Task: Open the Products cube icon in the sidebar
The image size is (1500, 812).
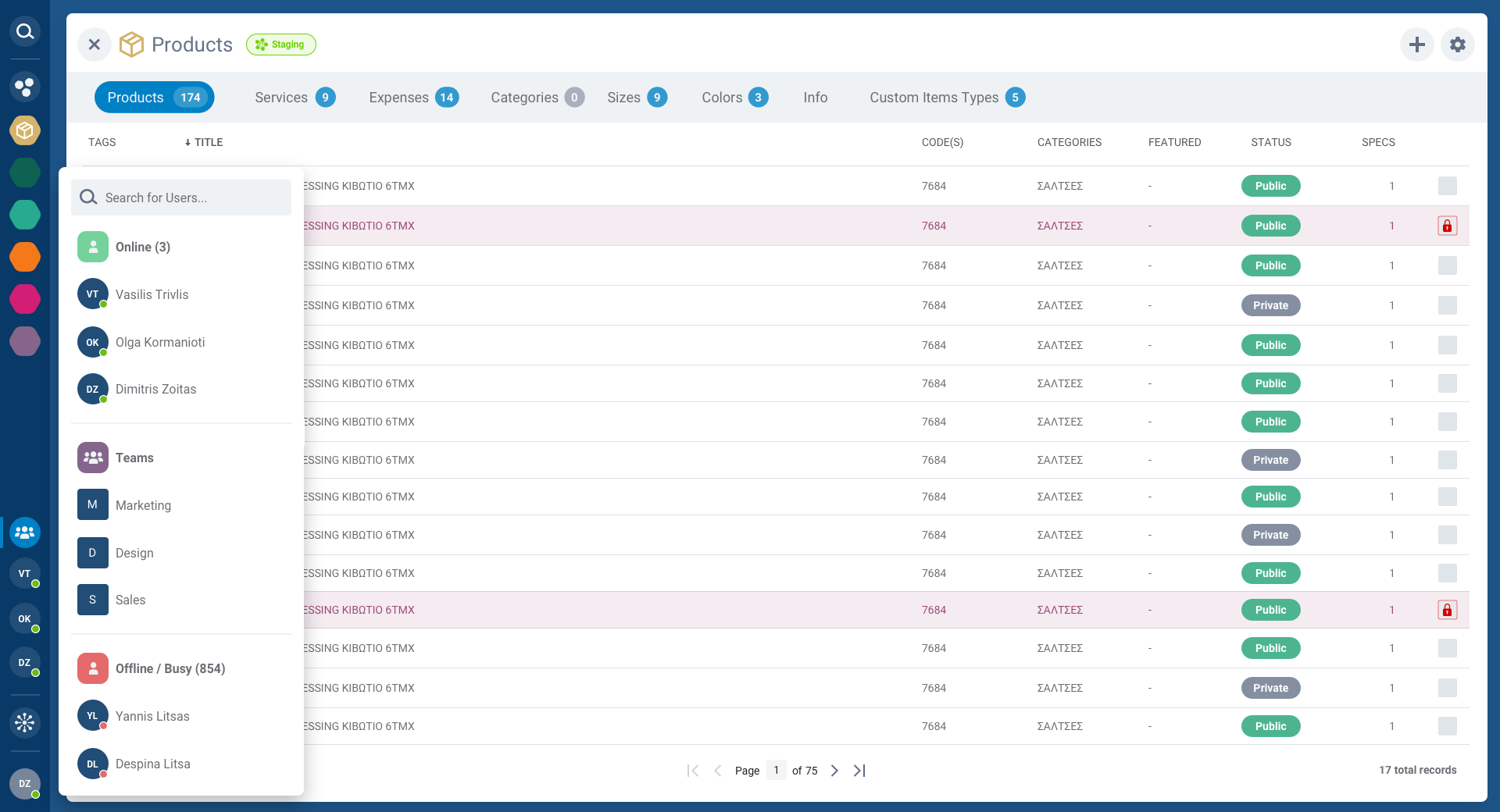Action: pos(25,130)
